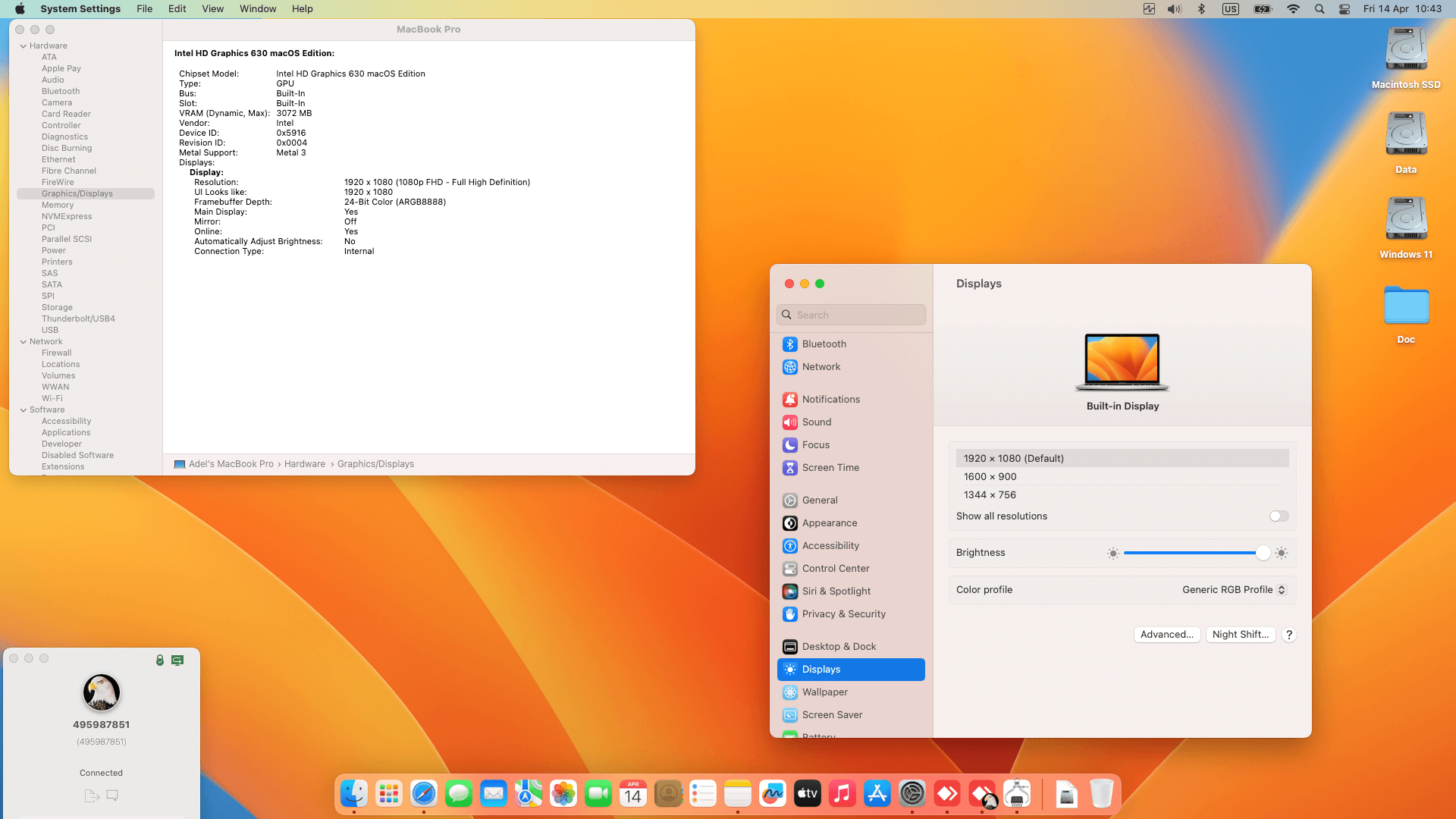
Task: Open the App Store from the Dock
Action: [877, 793]
